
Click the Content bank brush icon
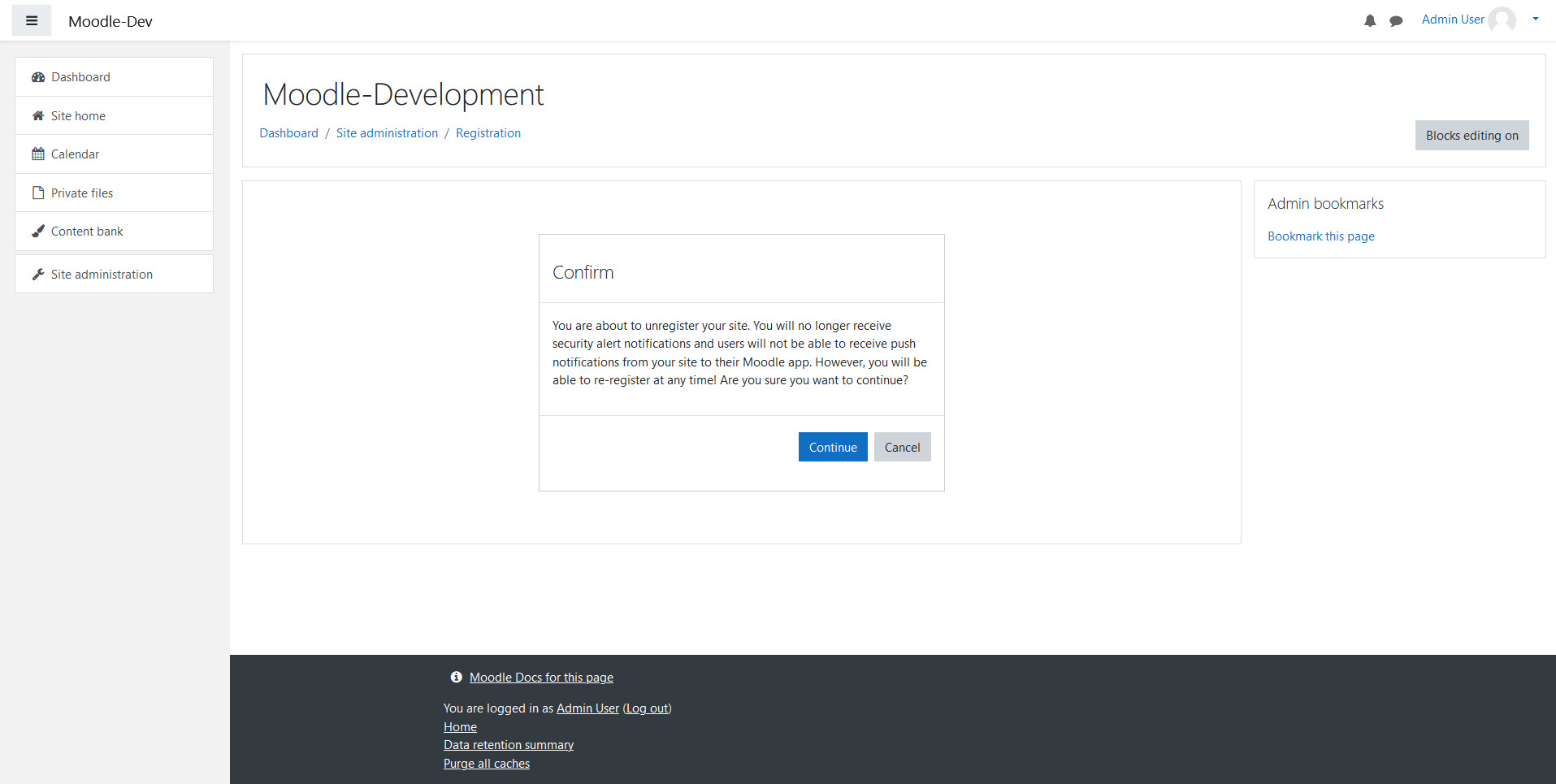[38, 232]
